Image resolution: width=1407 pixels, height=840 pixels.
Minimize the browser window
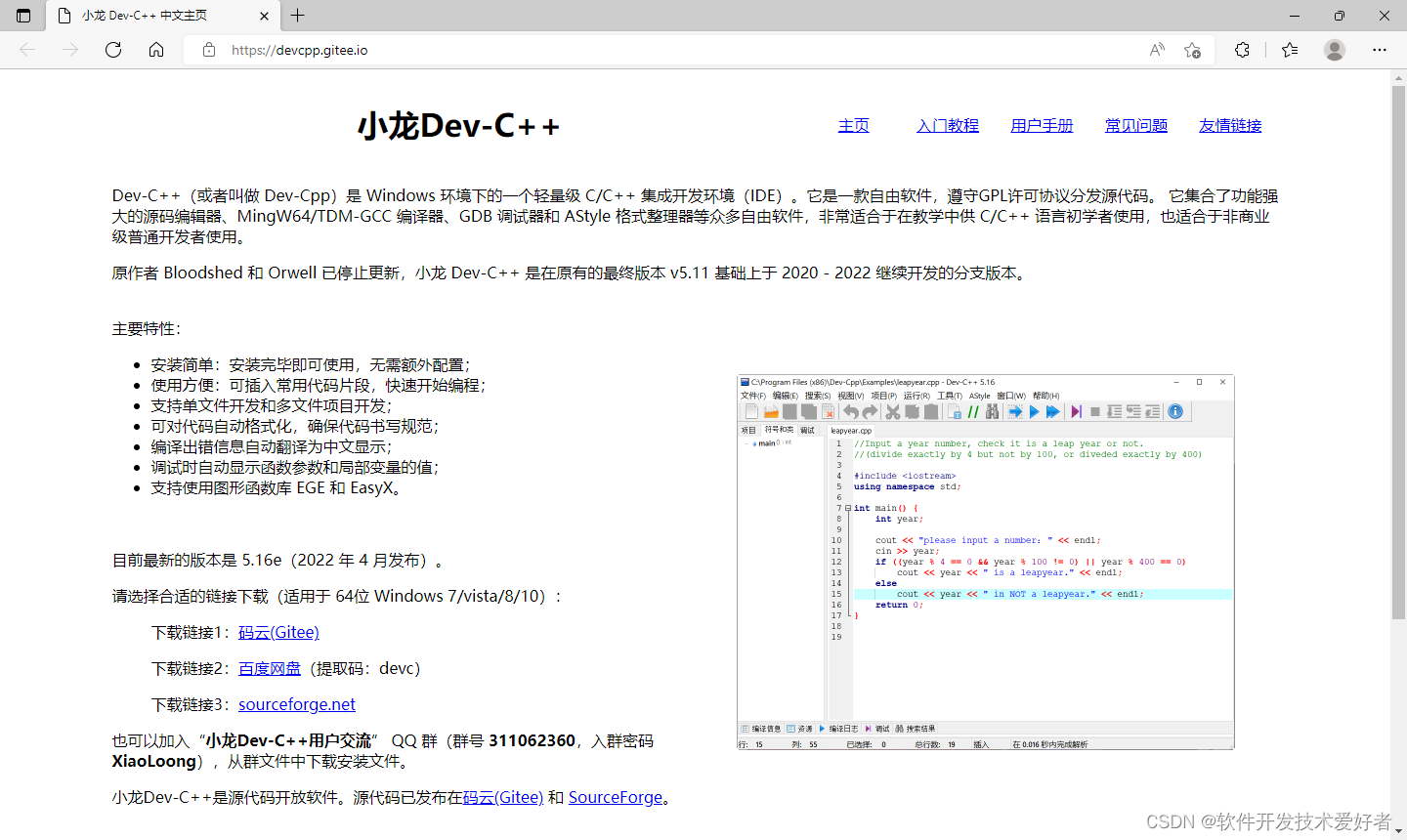point(1295,16)
